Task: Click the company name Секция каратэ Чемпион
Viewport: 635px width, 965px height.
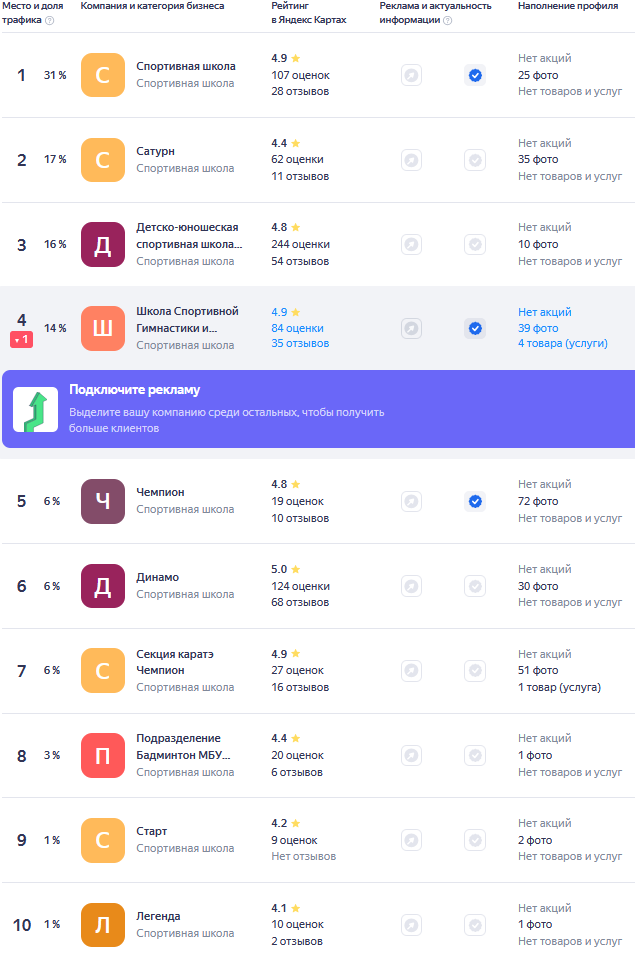Action: click(175, 662)
